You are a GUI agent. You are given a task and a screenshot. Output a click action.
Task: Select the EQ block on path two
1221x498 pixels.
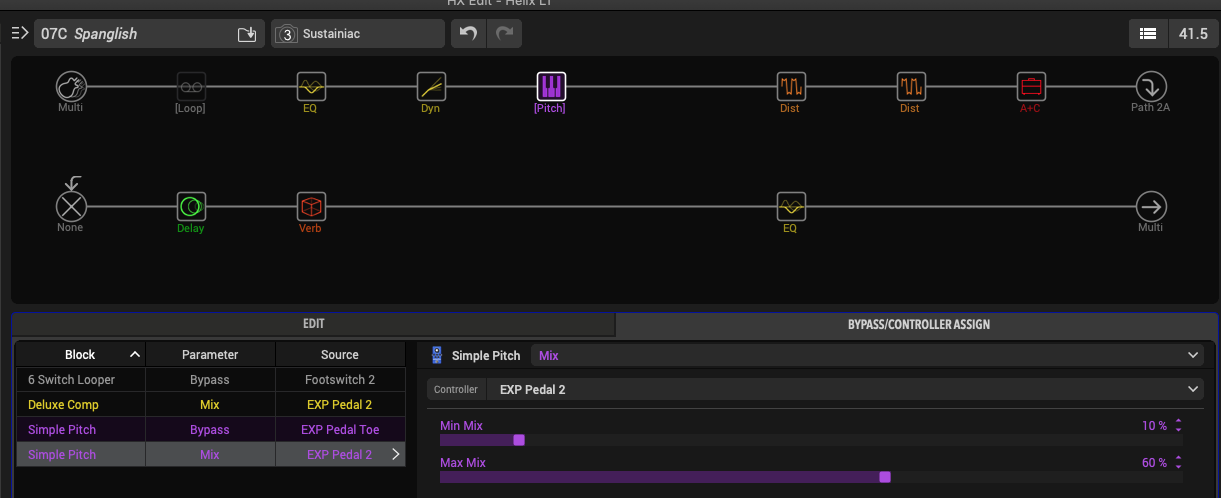pyautogui.click(x=791, y=207)
